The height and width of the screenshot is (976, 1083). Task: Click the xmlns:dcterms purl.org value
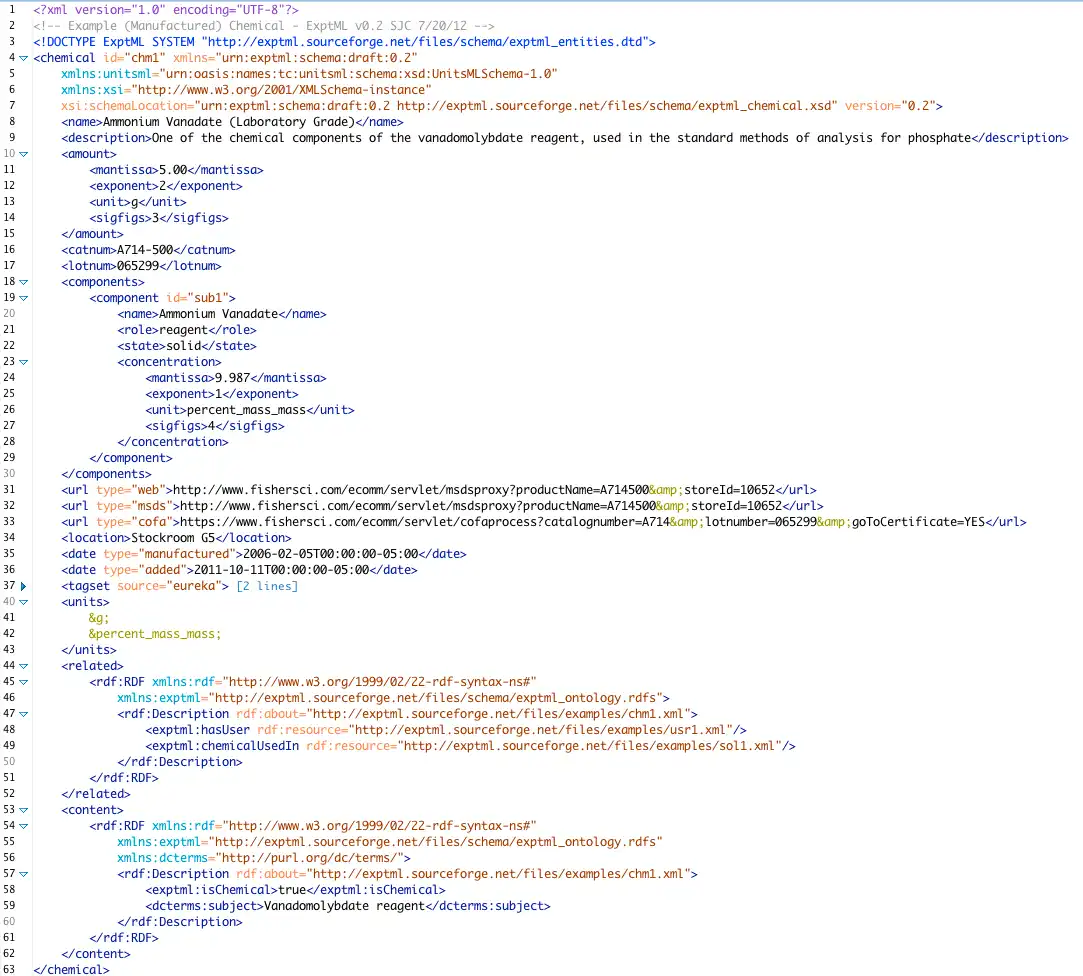(309, 857)
